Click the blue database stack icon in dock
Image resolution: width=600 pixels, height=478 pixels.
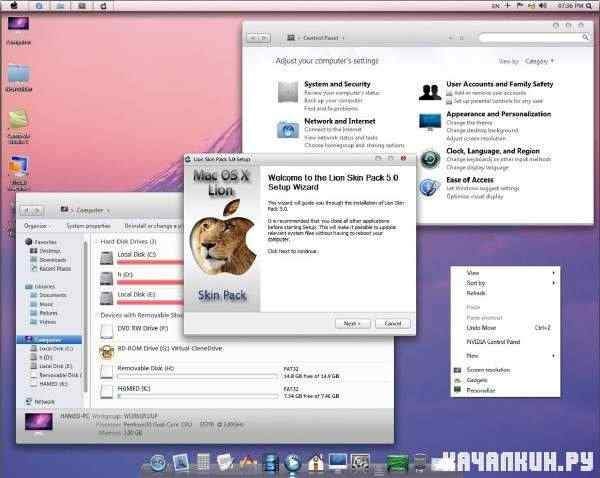271,463
